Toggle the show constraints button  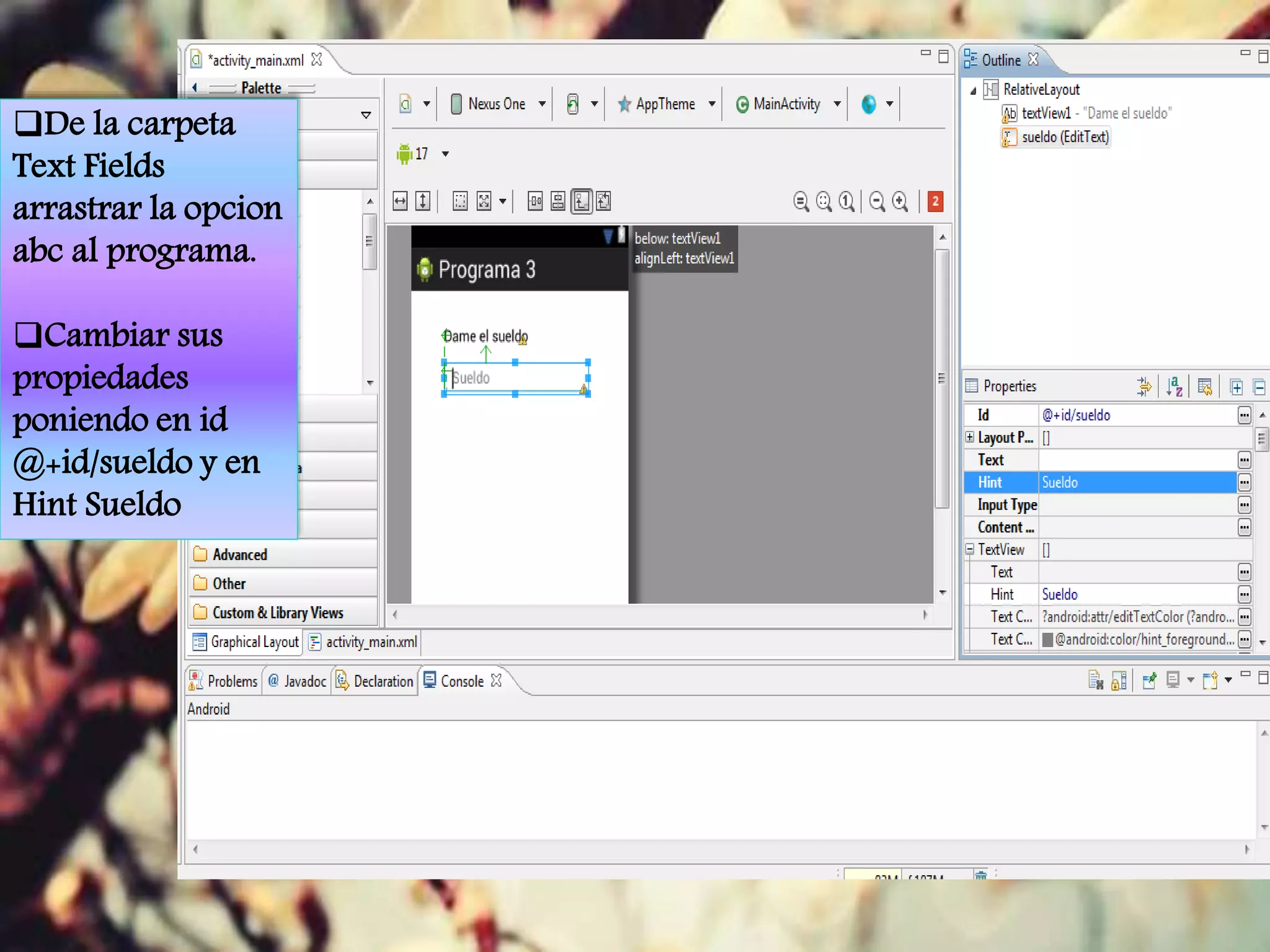click(x=581, y=201)
